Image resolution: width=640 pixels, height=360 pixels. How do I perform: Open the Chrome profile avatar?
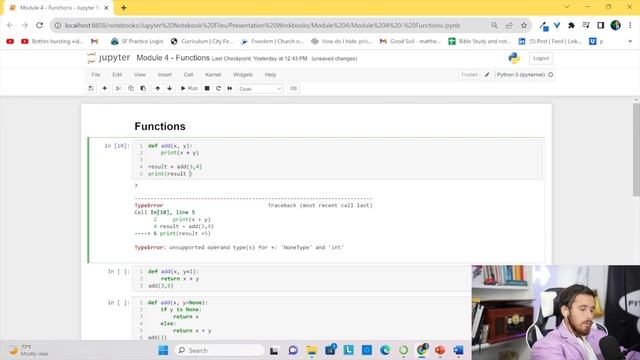tap(616, 25)
